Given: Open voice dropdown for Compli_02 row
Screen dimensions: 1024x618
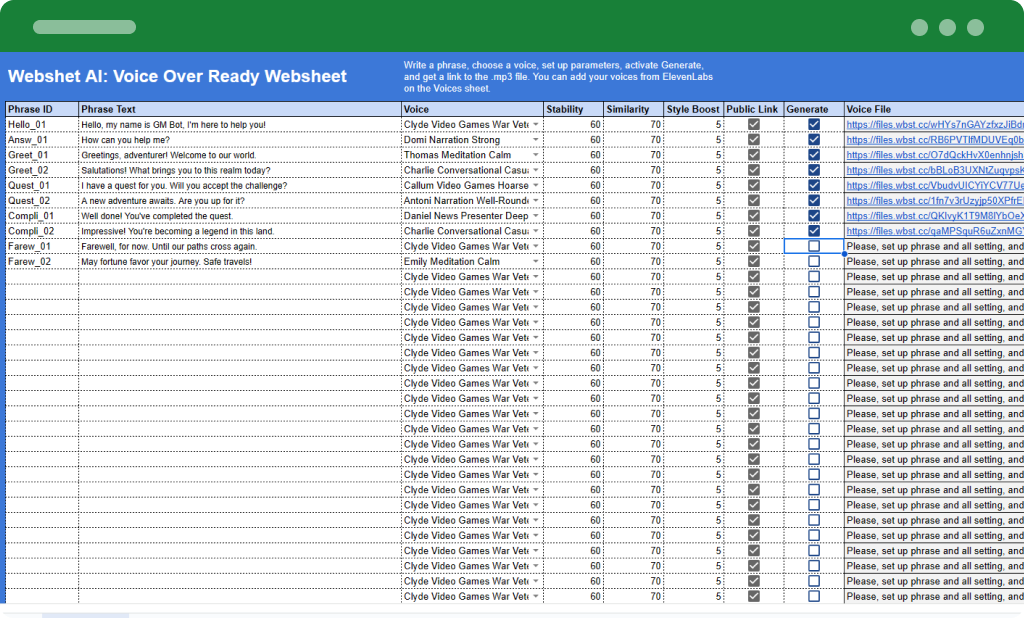Looking at the screenshot, I should coord(536,231).
